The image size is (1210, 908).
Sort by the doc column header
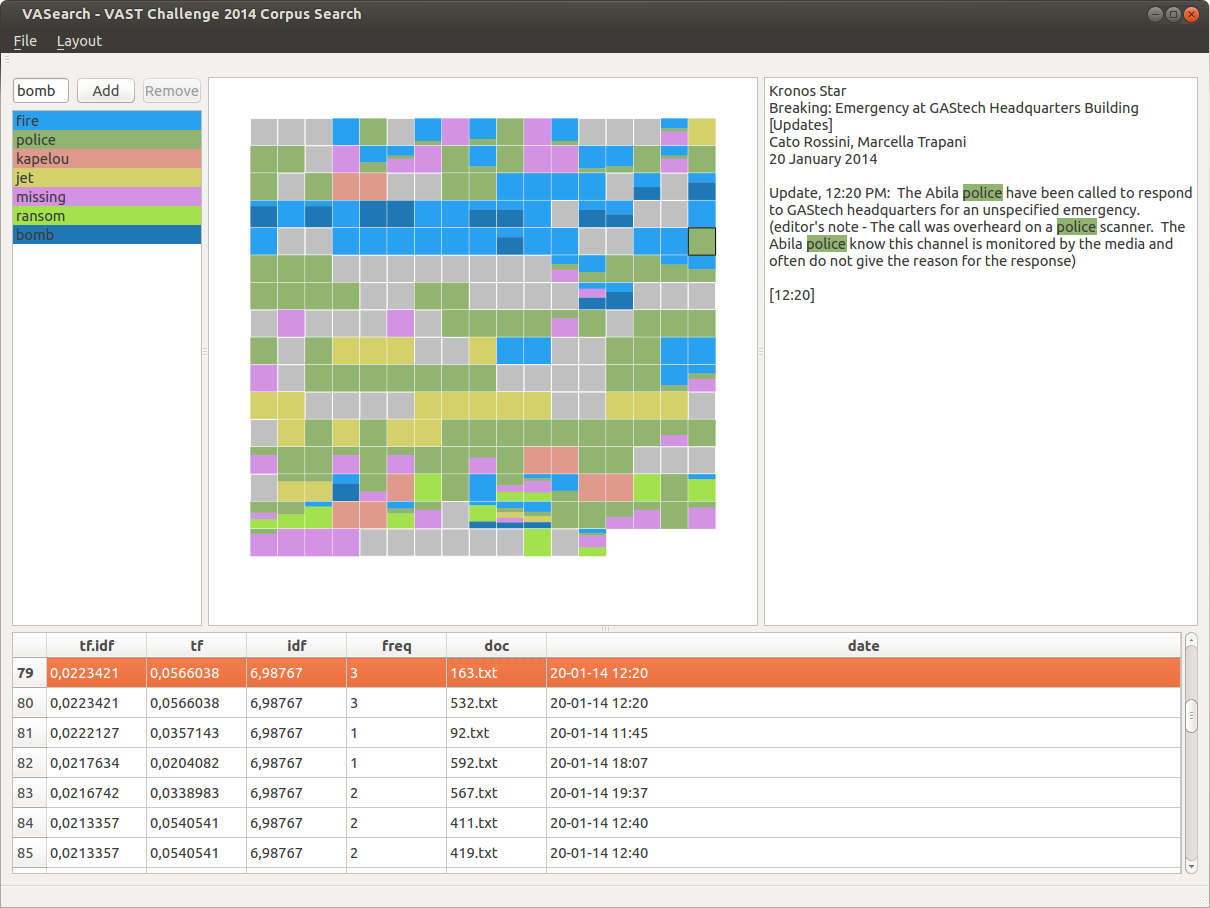[x=497, y=646]
